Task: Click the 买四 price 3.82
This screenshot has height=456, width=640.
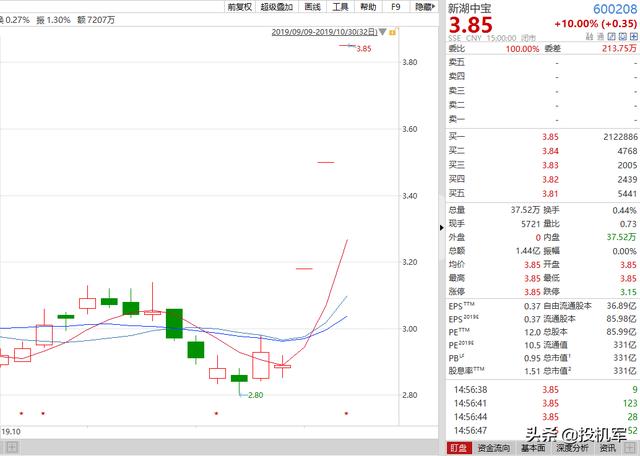Action: pos(550,180)
